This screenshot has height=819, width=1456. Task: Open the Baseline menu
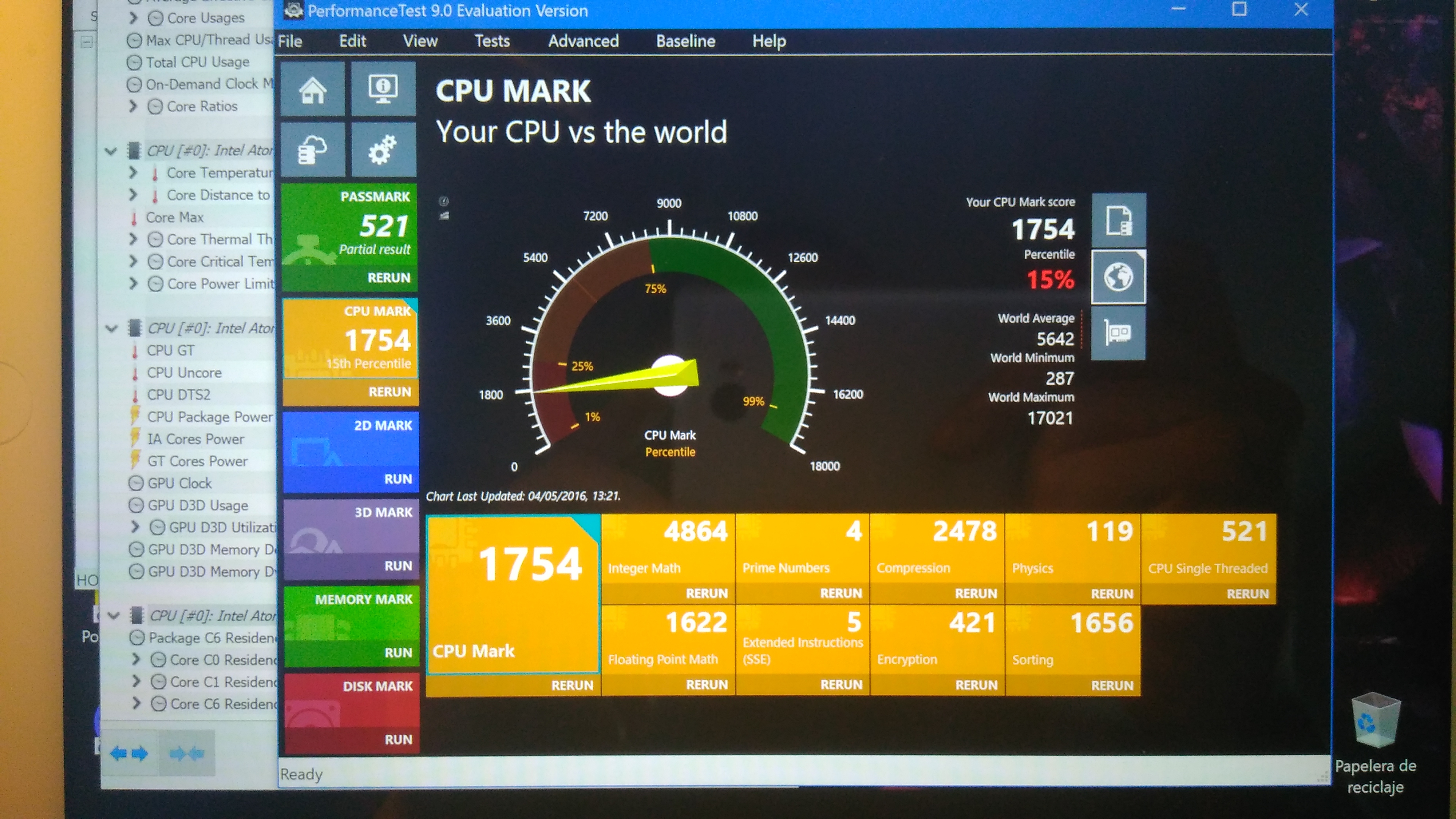click(x=686, y=41)
